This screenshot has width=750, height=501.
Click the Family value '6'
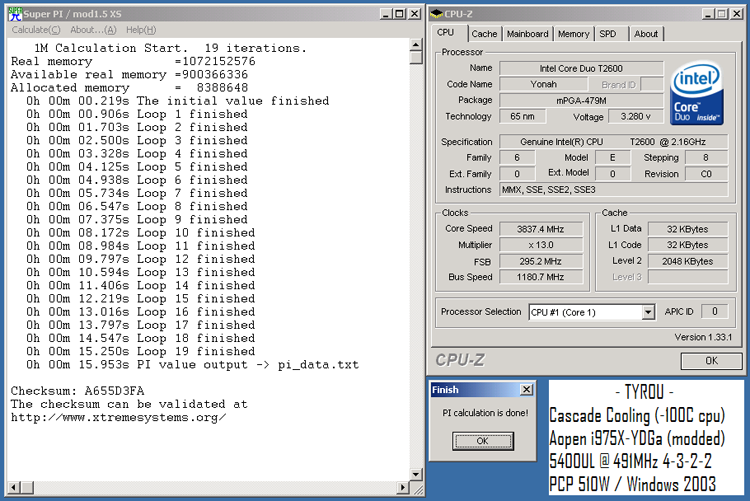click(x=517, y=157)
